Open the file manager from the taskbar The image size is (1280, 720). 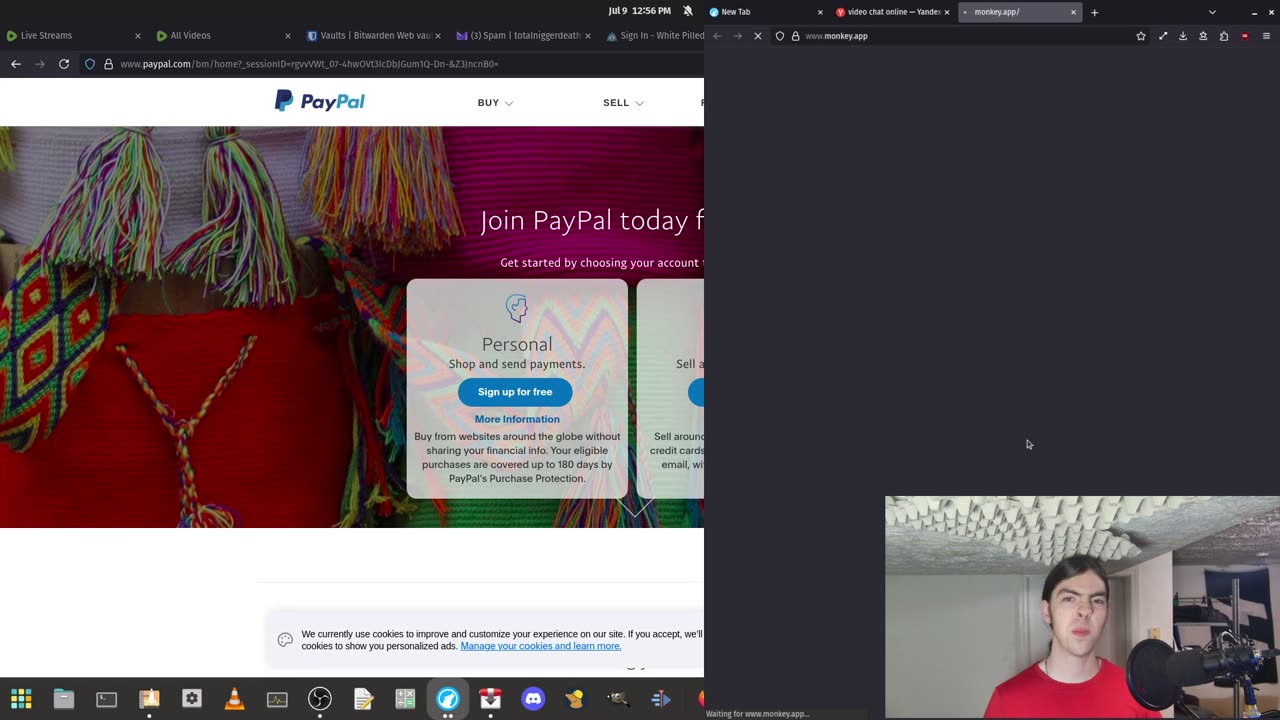(64, 699)
